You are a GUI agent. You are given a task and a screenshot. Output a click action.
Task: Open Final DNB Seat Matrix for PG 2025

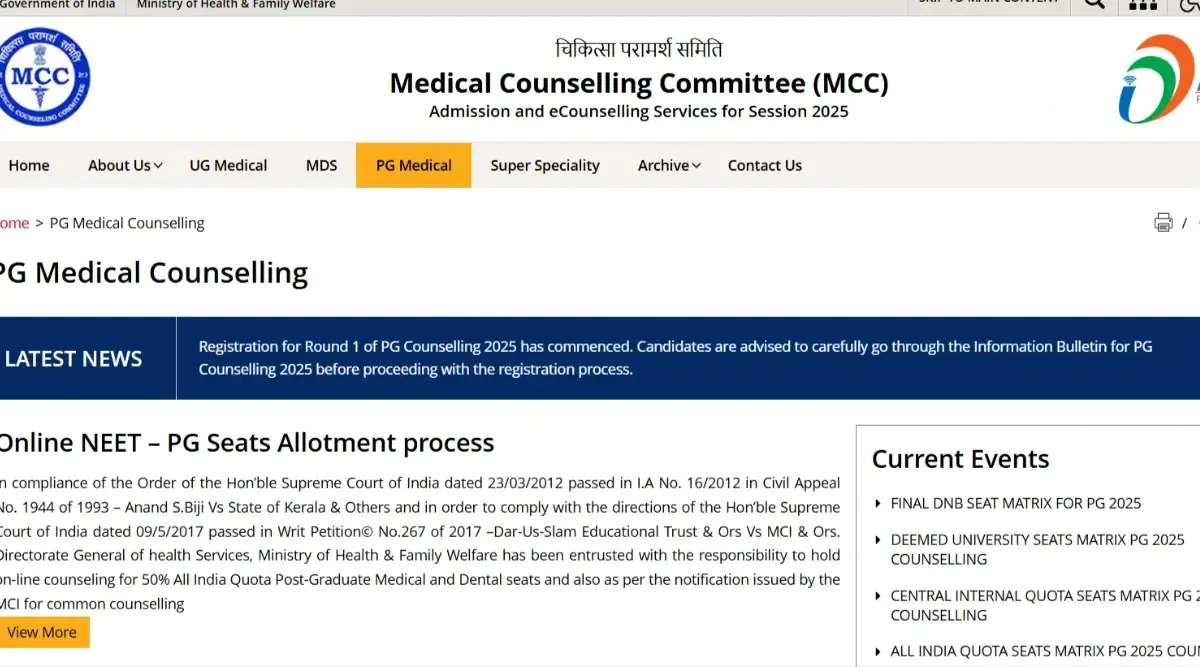(1015, 503)
